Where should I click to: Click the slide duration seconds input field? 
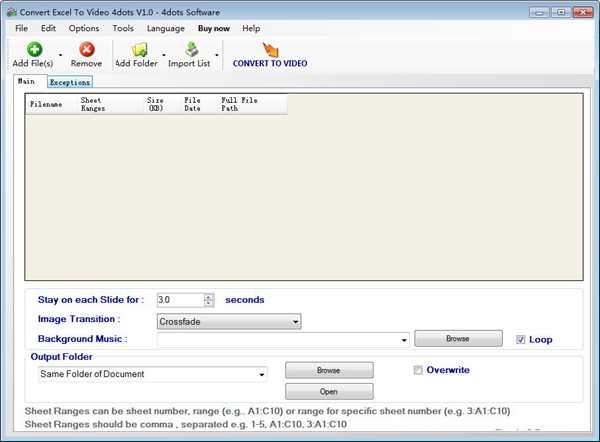180,300
